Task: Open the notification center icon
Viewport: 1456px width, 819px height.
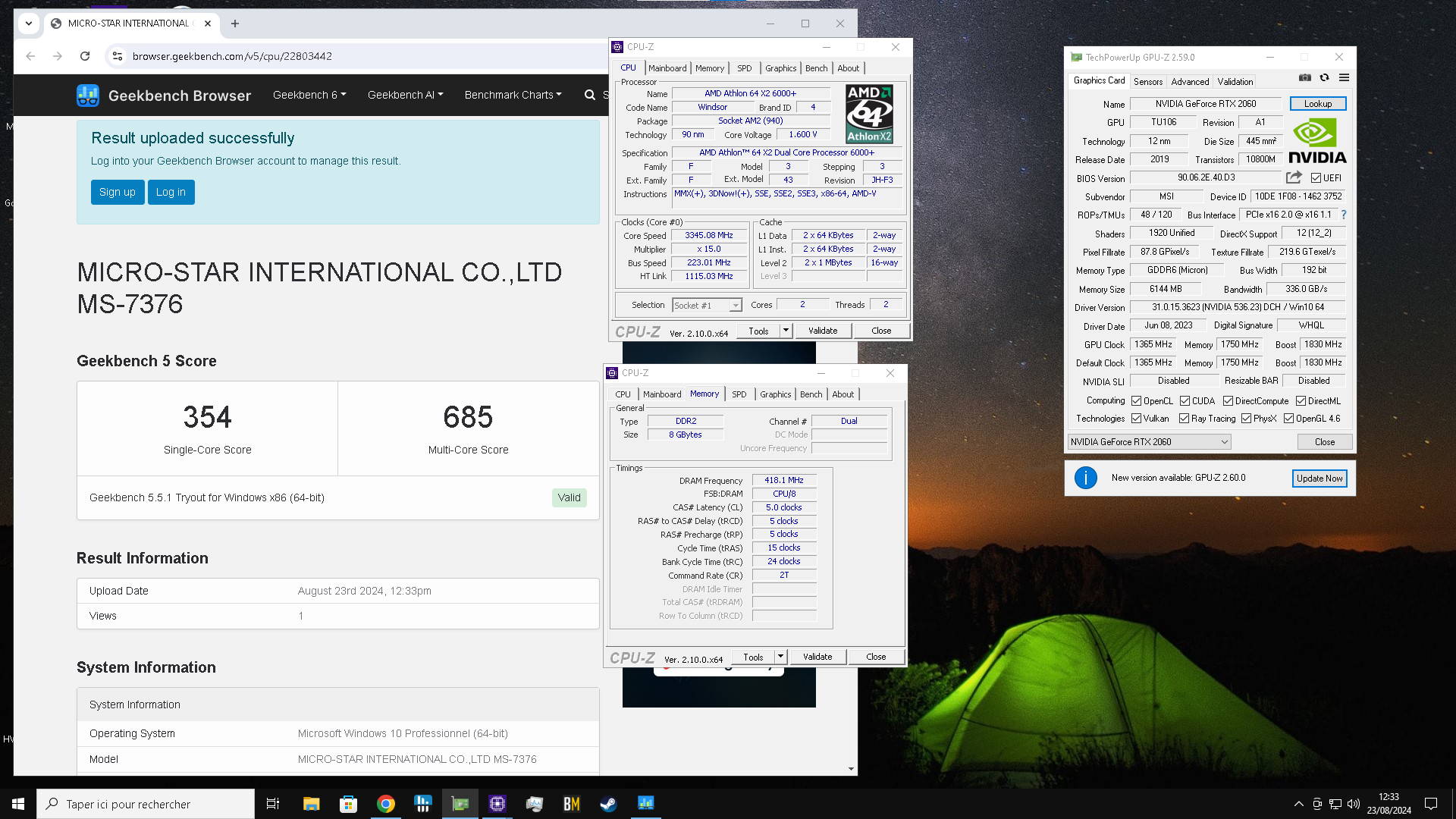Action: click(x=1431, y=804)
